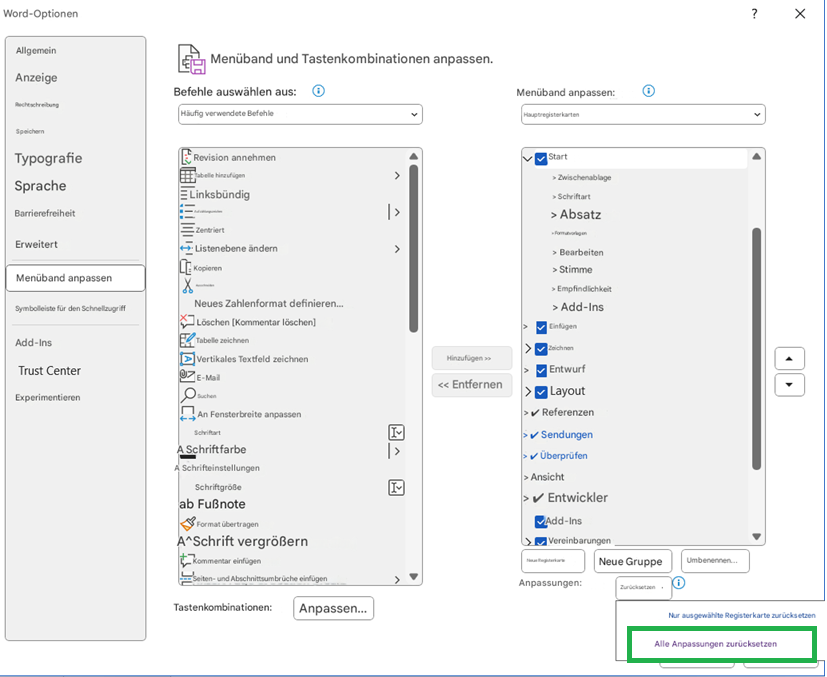The image size is (827, 677).
Task: Click the ribbon tabs list scrollbar thumb
Action: click(x=756, y=348)
